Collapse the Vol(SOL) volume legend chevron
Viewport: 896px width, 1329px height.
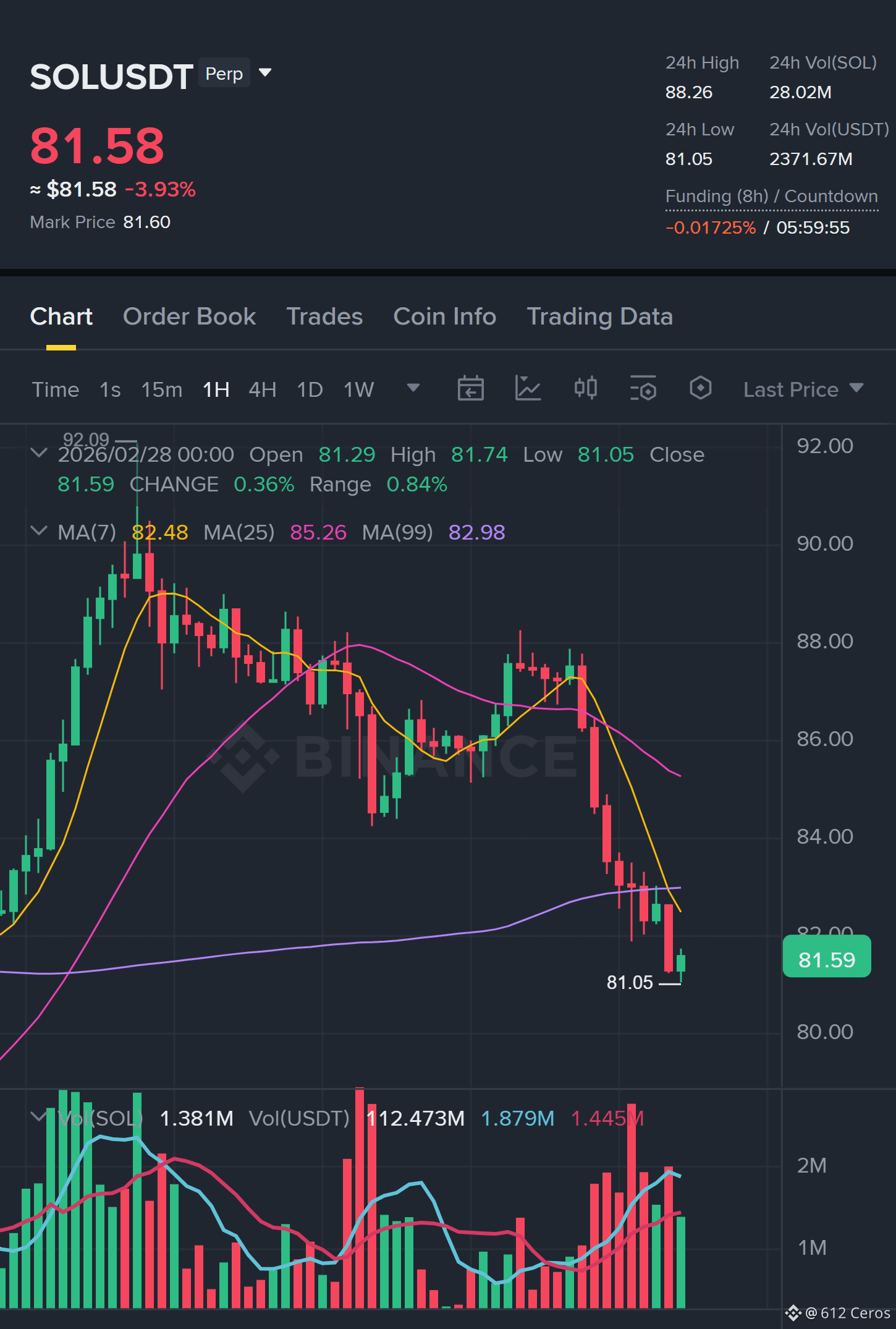[x=39, y=1116]
